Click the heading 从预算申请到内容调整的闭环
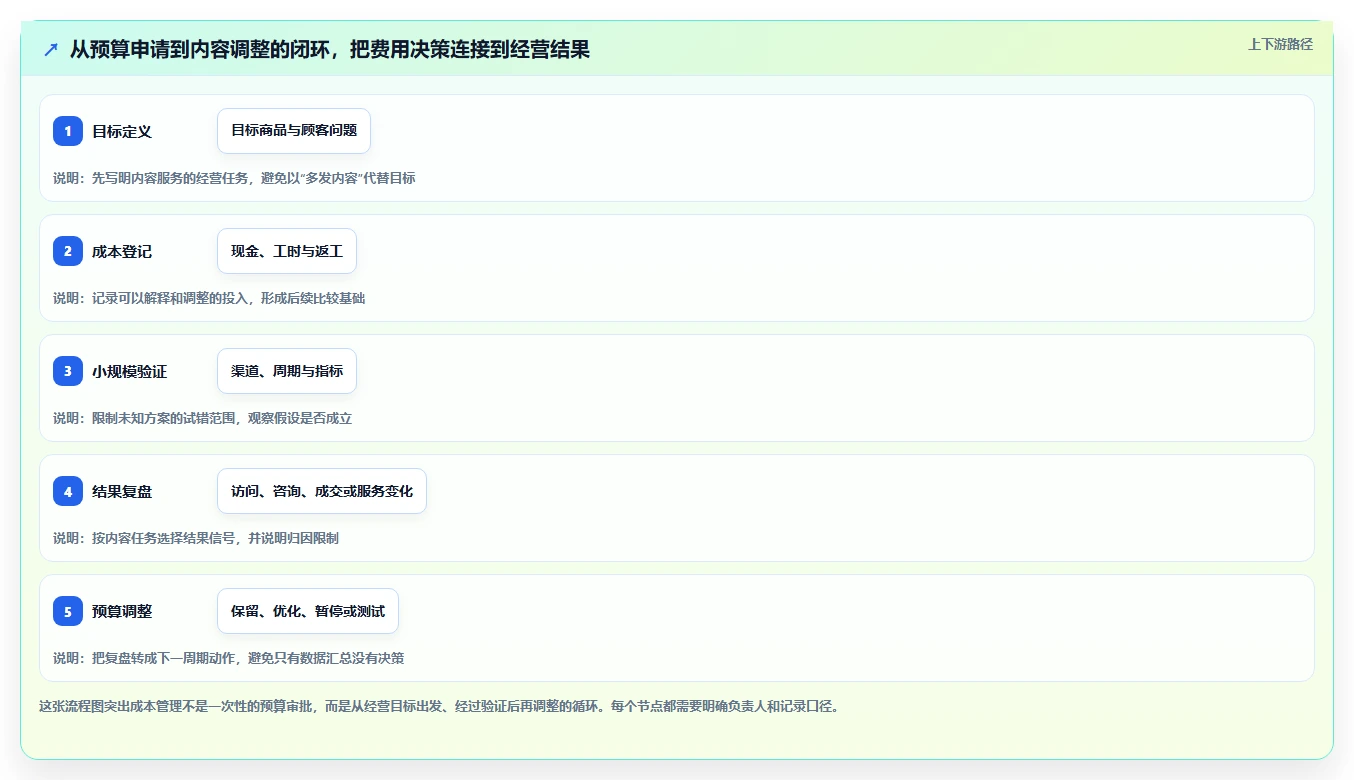This screenshot has width=1354, height=780. 330,49
